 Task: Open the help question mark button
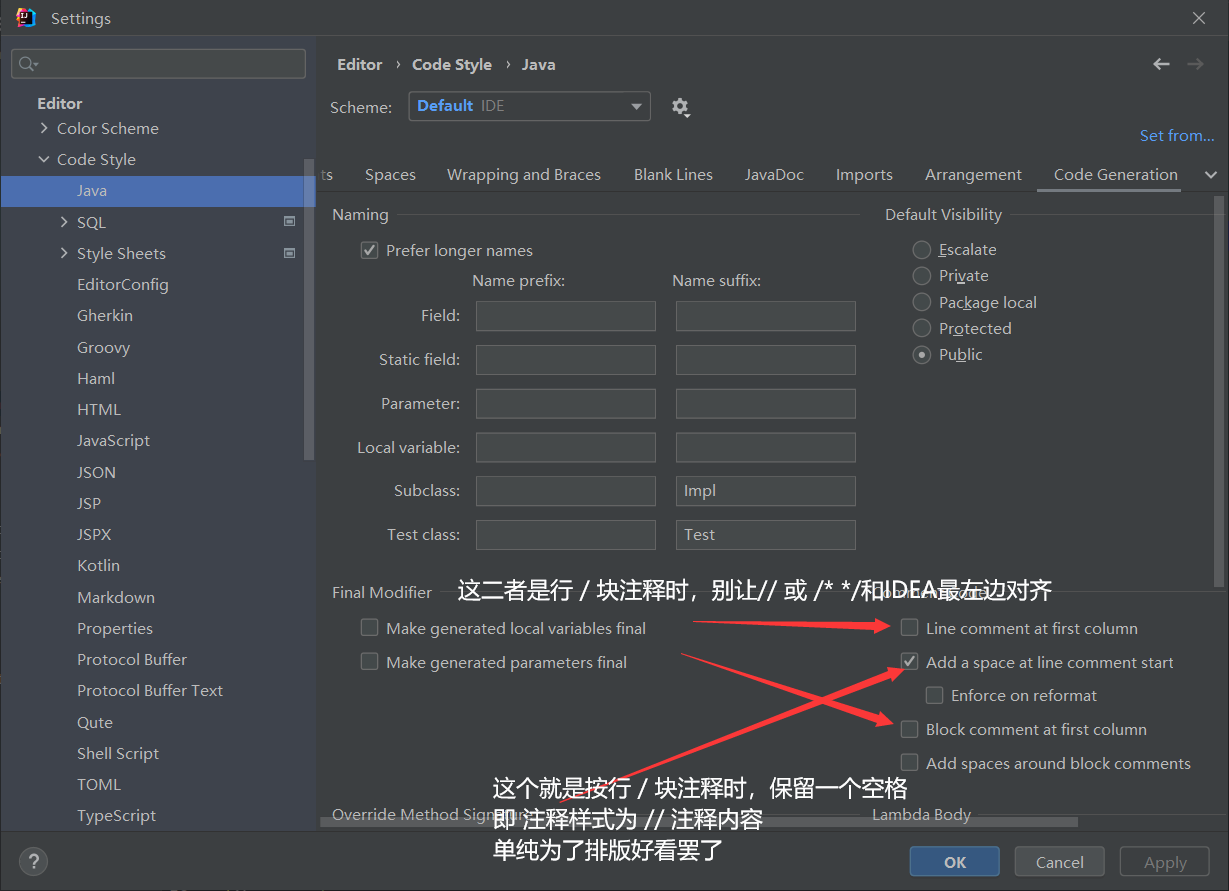point(34,862)
